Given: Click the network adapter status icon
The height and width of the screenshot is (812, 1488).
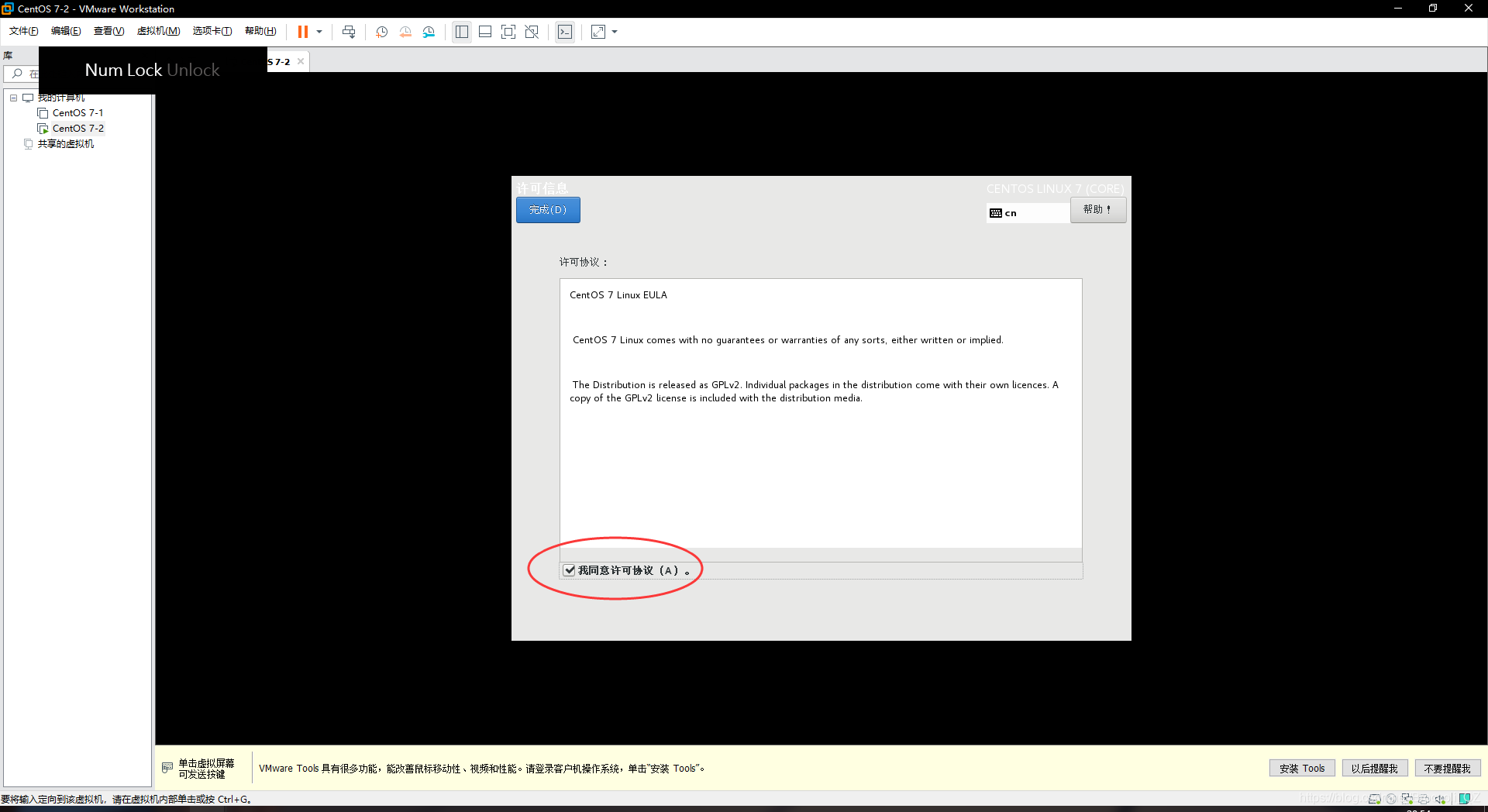Looking at the screenshot, I should (1407, 799).
